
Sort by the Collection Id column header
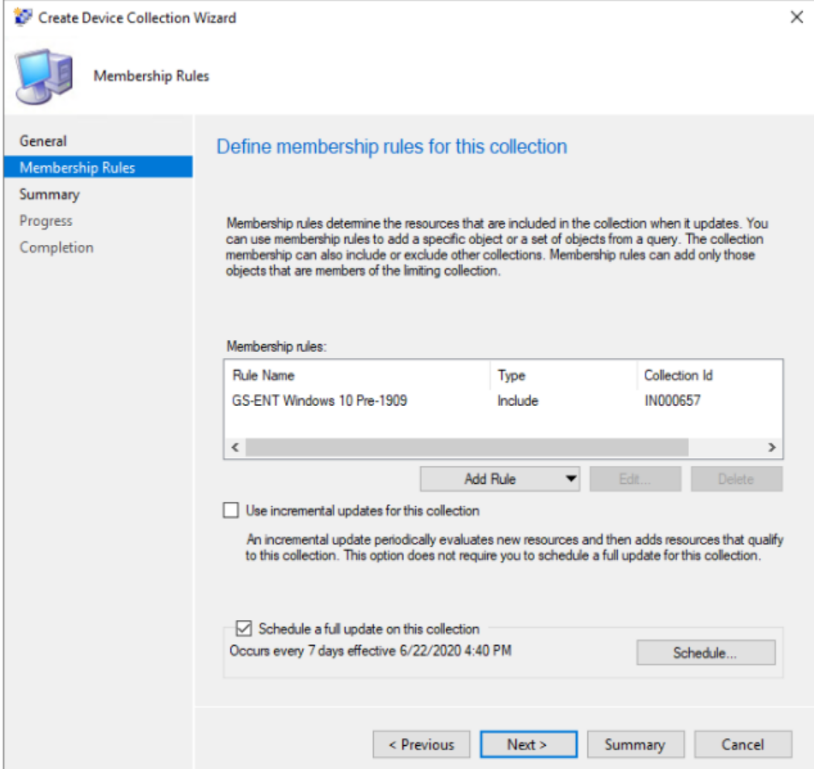(709, 375)
